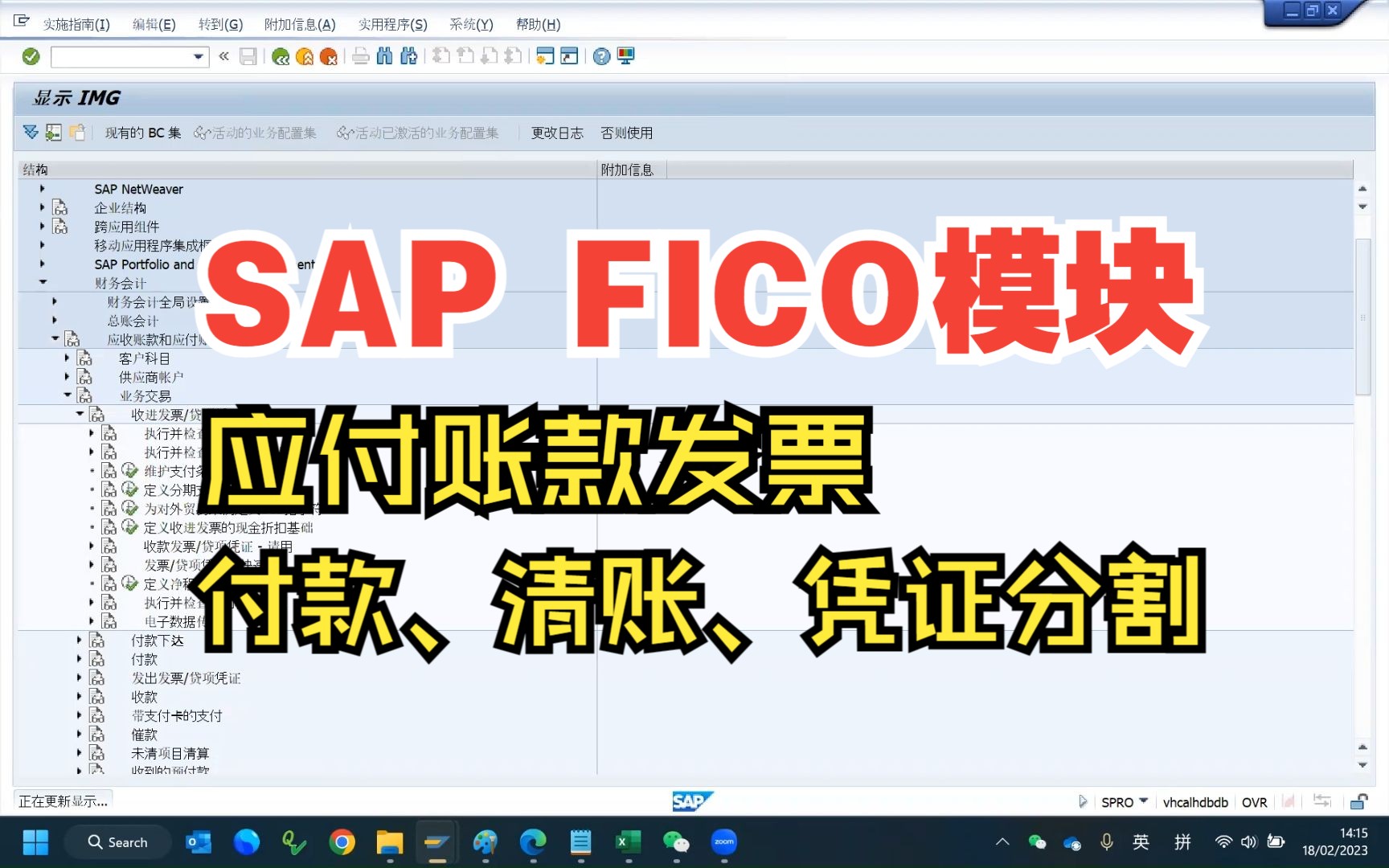Open Google Chrome from the taskbar
1389x868 pixels.
(x=342, y=842)
